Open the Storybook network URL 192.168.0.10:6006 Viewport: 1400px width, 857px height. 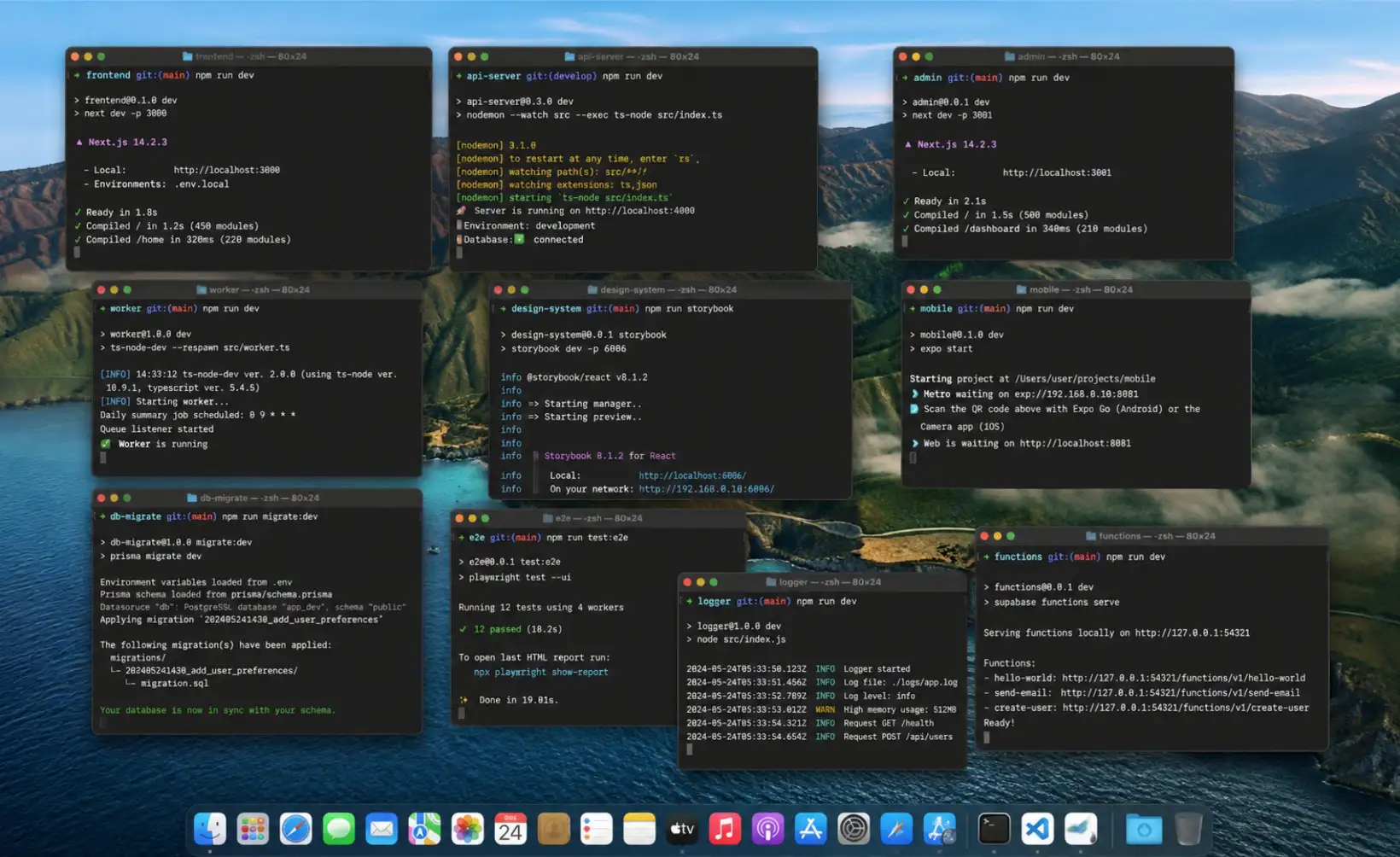707,489
